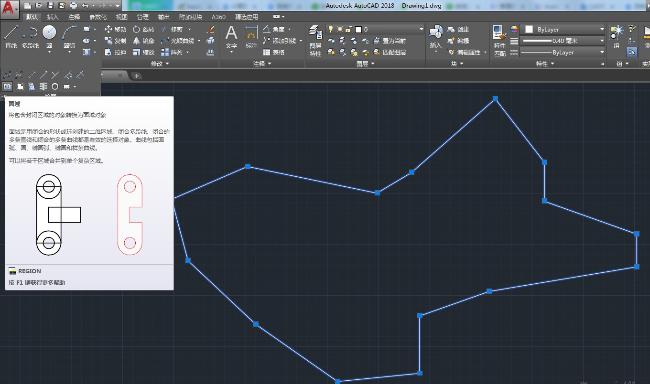Open the 0.40 mm lineweight dropdown

click(x=563, y=41)
